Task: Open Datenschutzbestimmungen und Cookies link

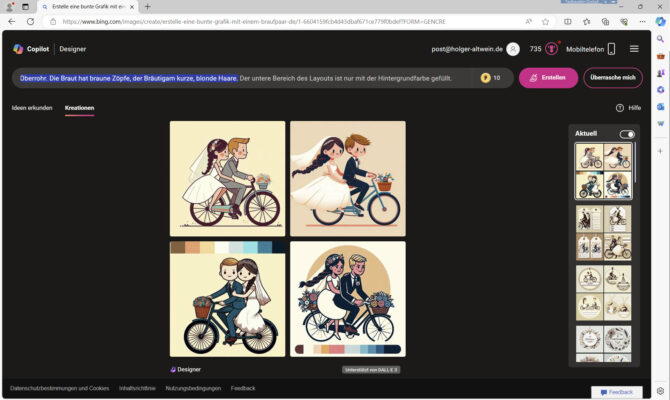Action: (59, 388)
